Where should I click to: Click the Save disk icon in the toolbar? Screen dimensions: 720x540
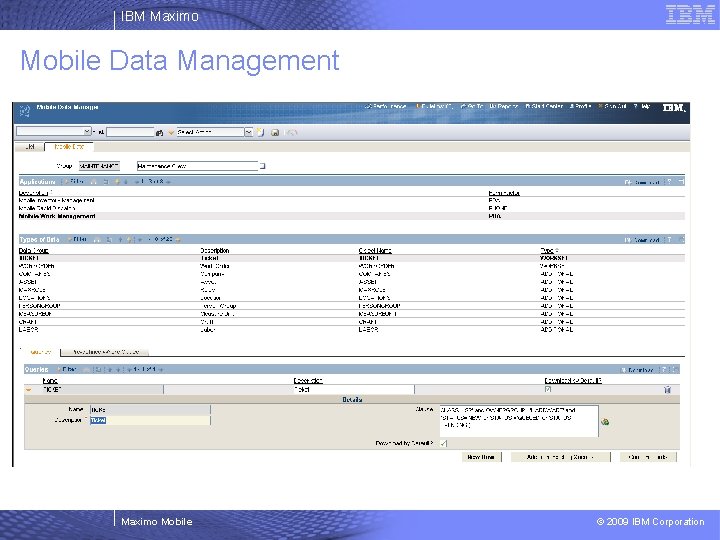click(275, 133)
